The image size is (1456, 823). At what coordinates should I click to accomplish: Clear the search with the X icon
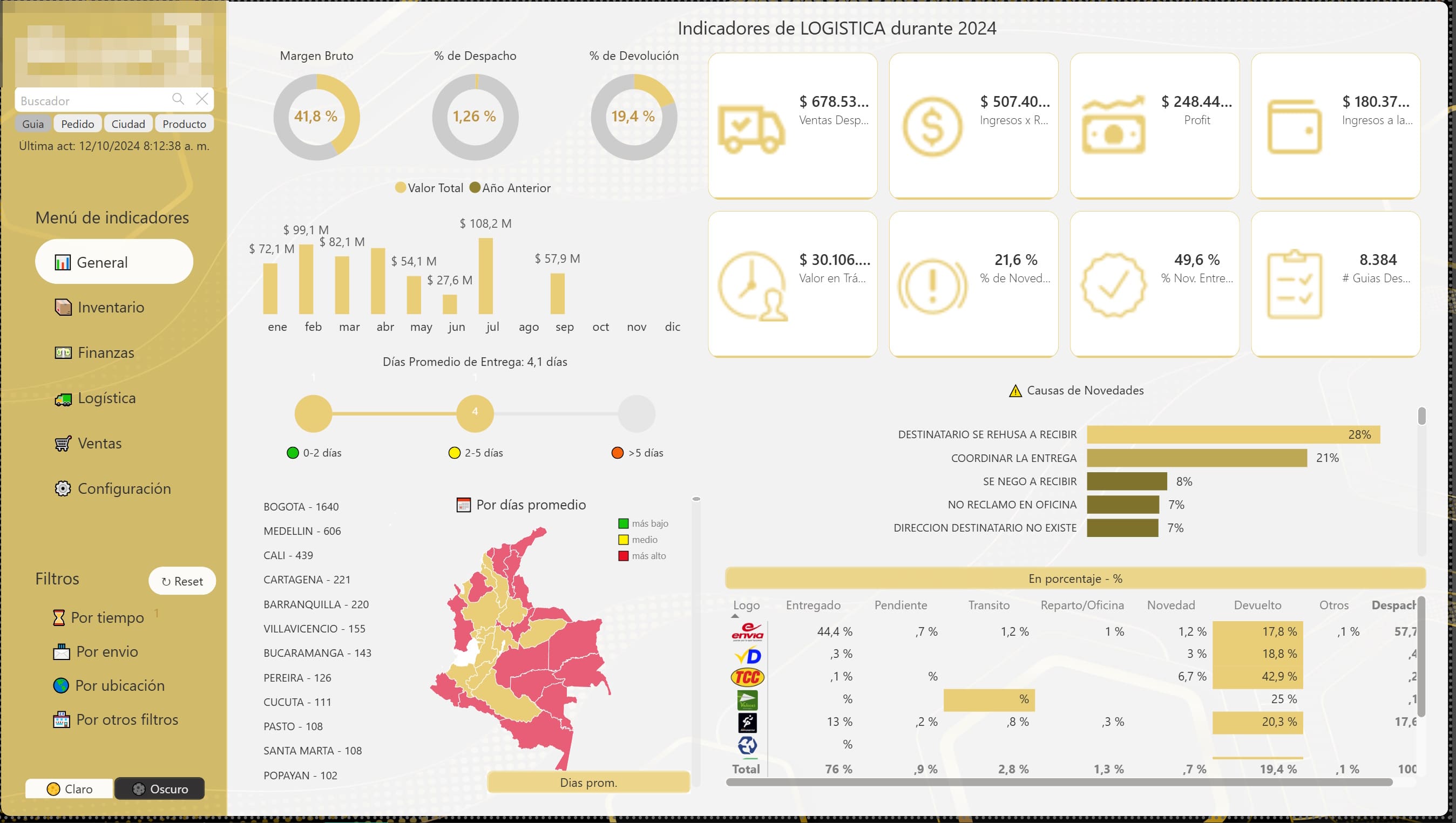(x=202, y=99)
